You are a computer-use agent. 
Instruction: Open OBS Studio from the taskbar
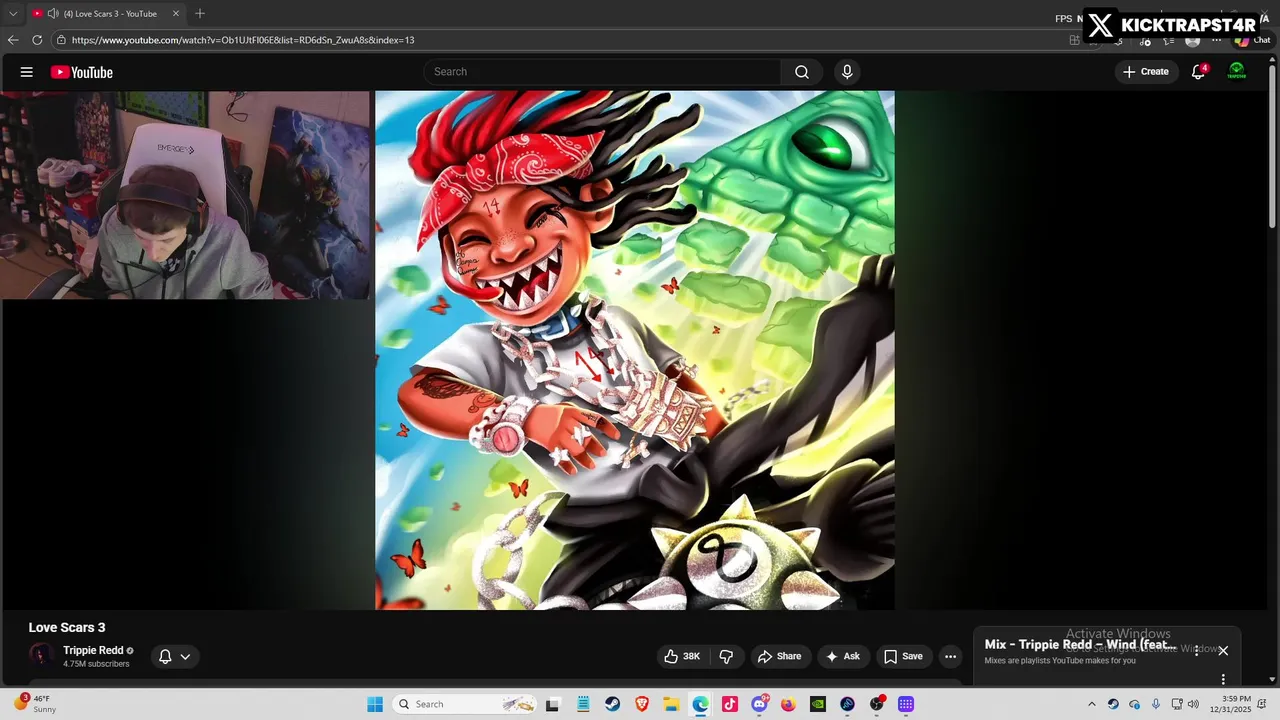[x=877, y=704]
